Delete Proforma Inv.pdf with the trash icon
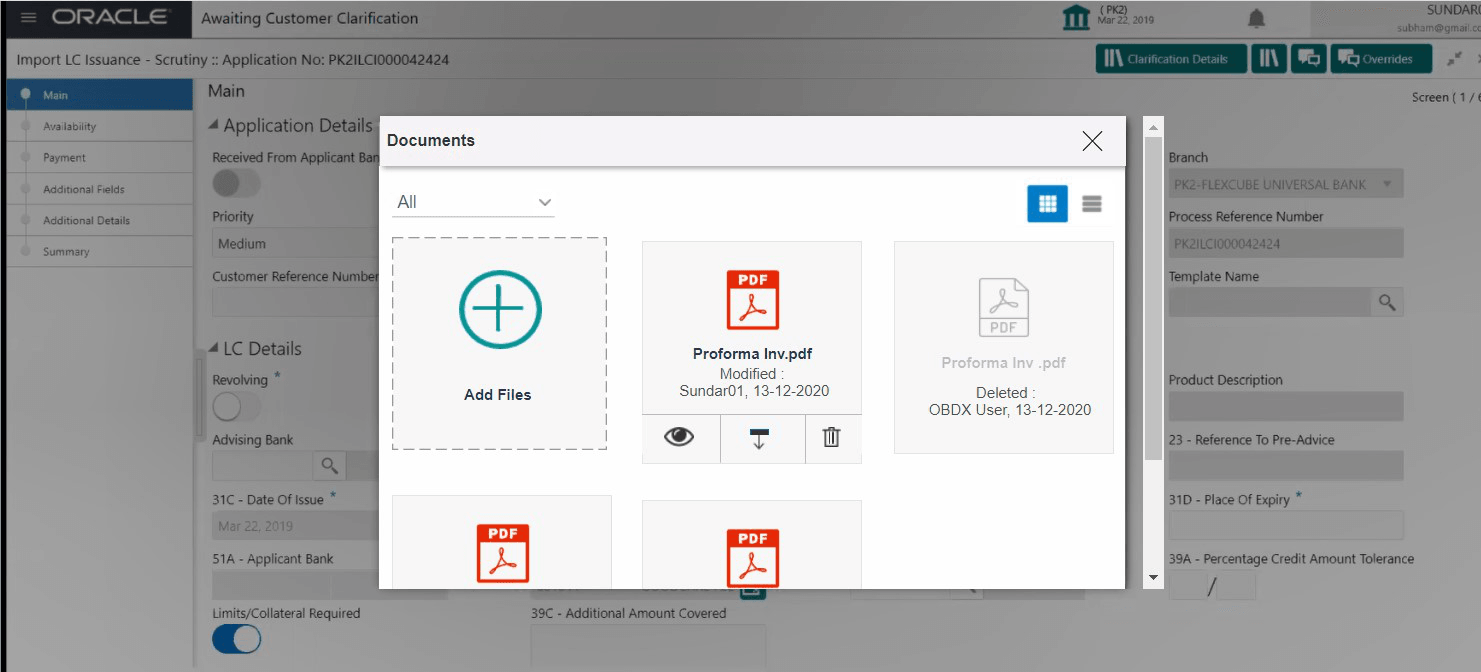 831,439
